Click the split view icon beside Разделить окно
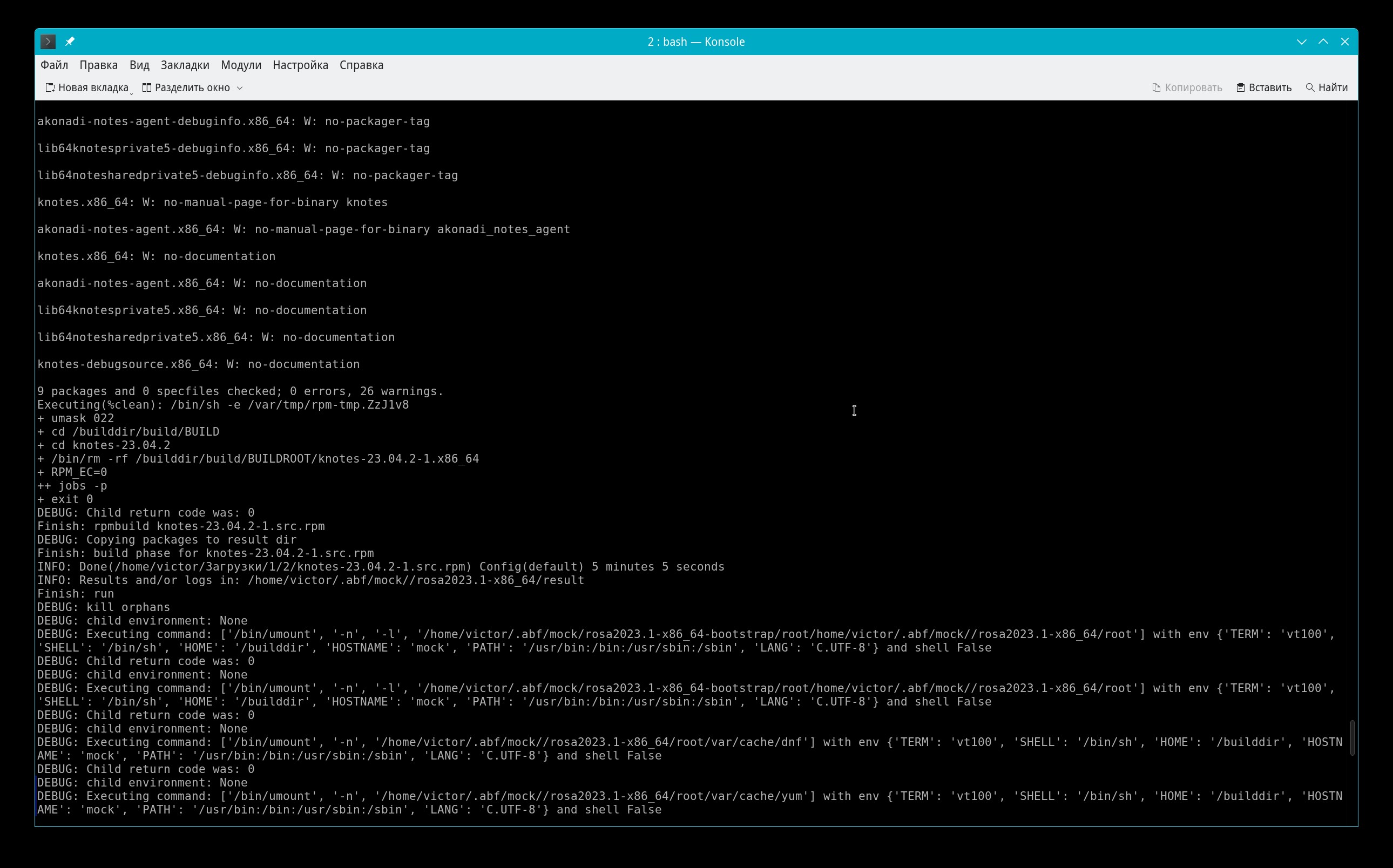The width and height of the screenshot is (1393, 868). [147, 87]
